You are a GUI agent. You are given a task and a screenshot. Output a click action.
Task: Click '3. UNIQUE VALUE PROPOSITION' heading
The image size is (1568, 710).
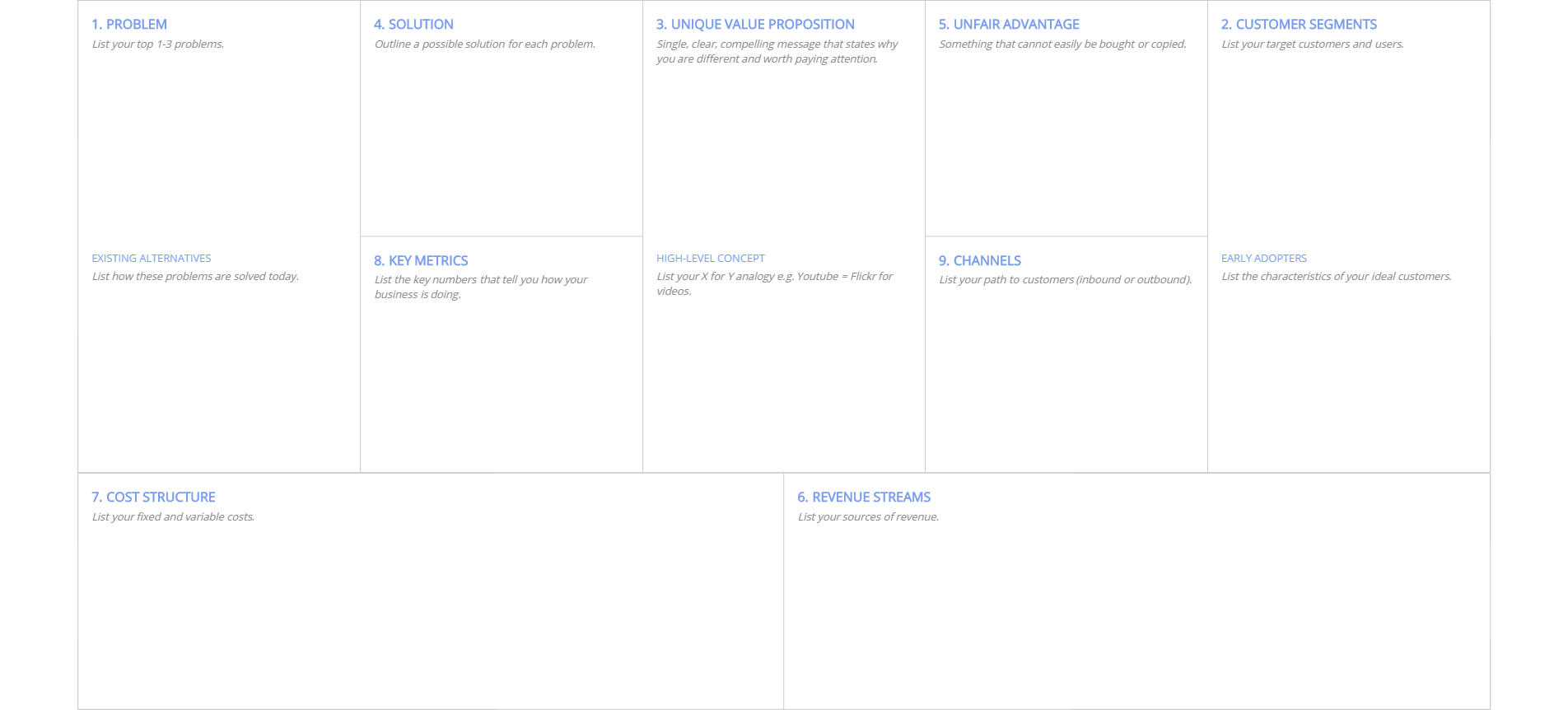755,25
